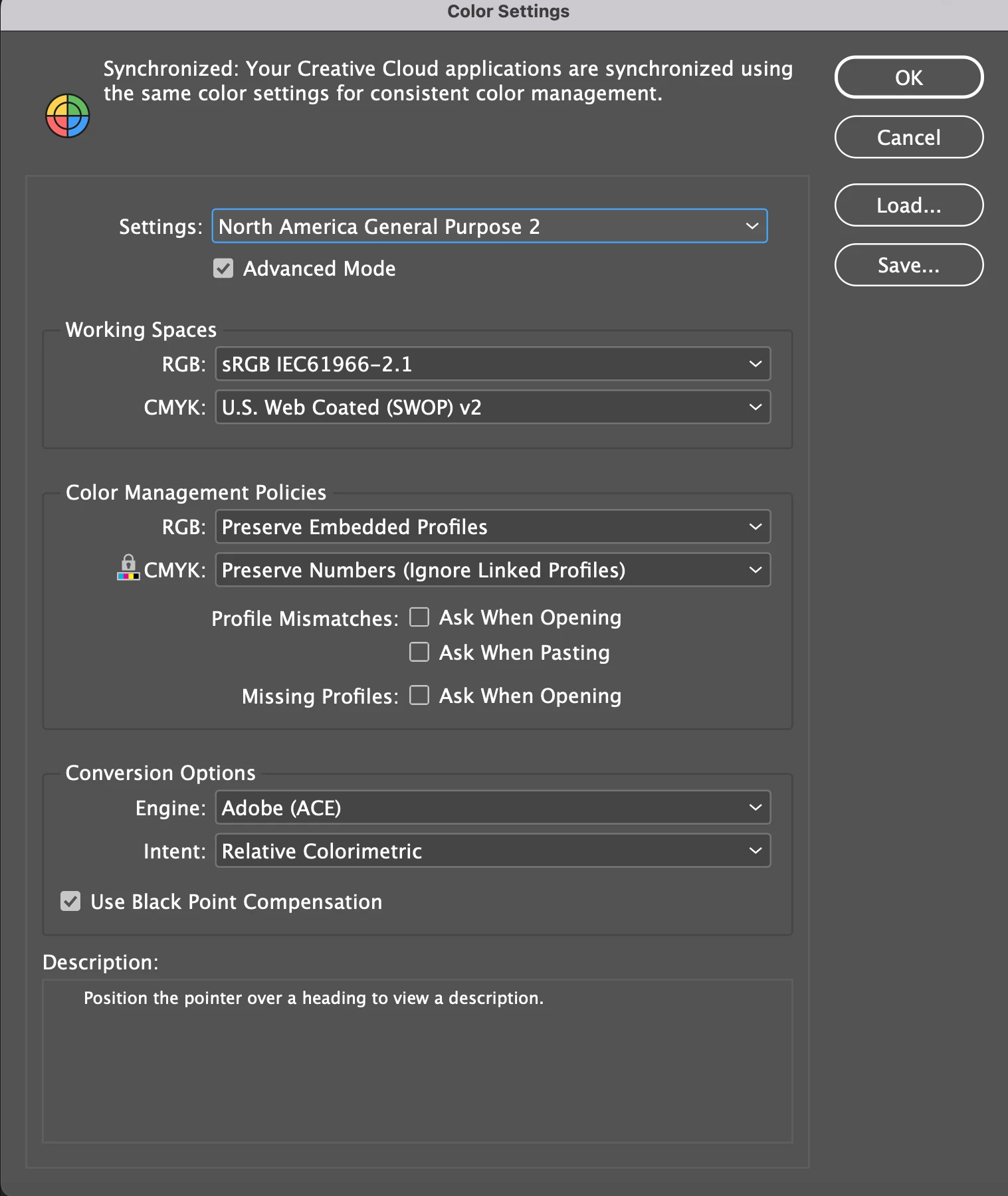This screenshot has width=1008, height=1196.
Task: Confirm with the OK button
Action: 909,77
